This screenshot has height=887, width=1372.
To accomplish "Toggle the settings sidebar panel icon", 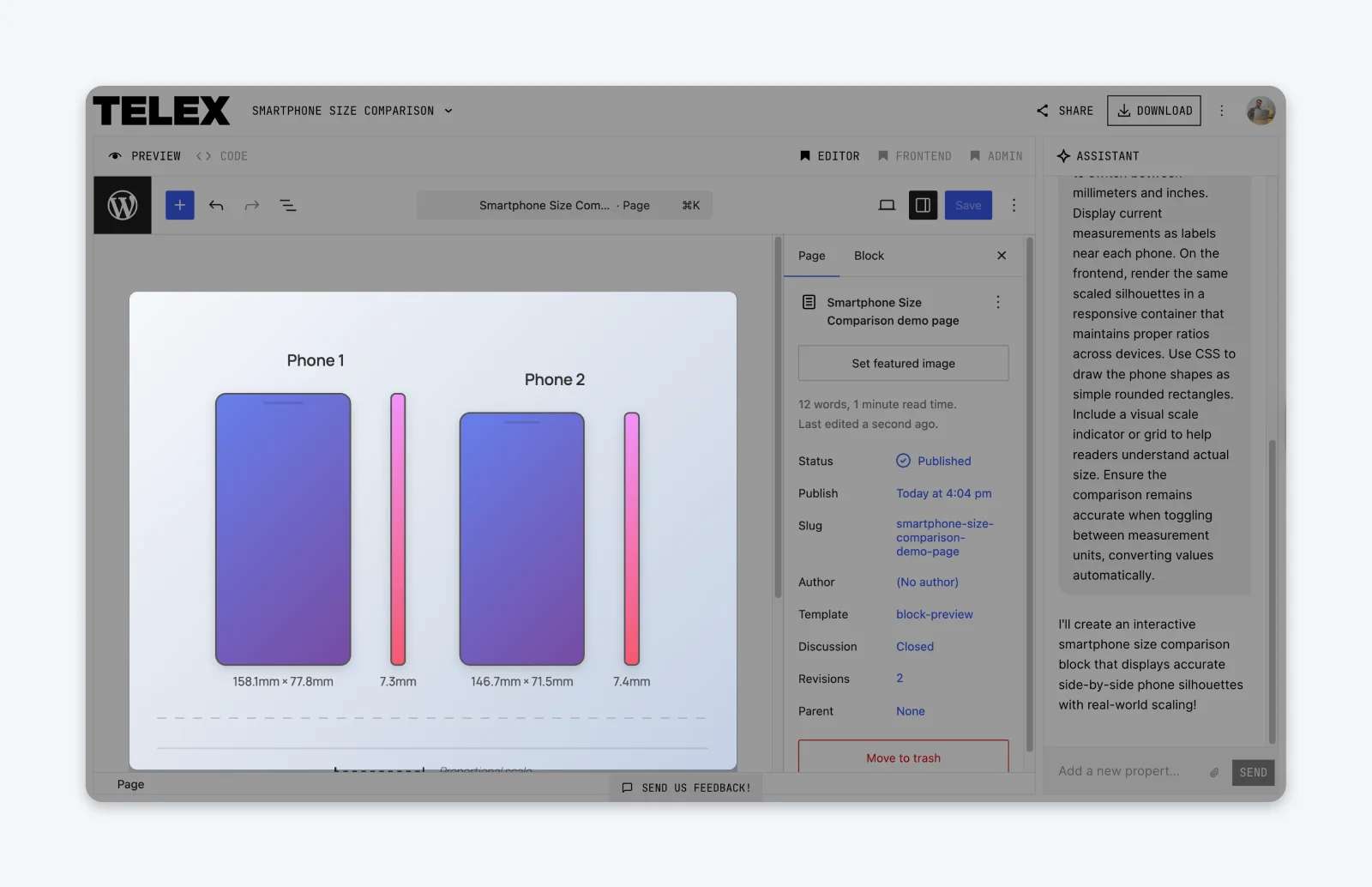I will pos(923,205).
